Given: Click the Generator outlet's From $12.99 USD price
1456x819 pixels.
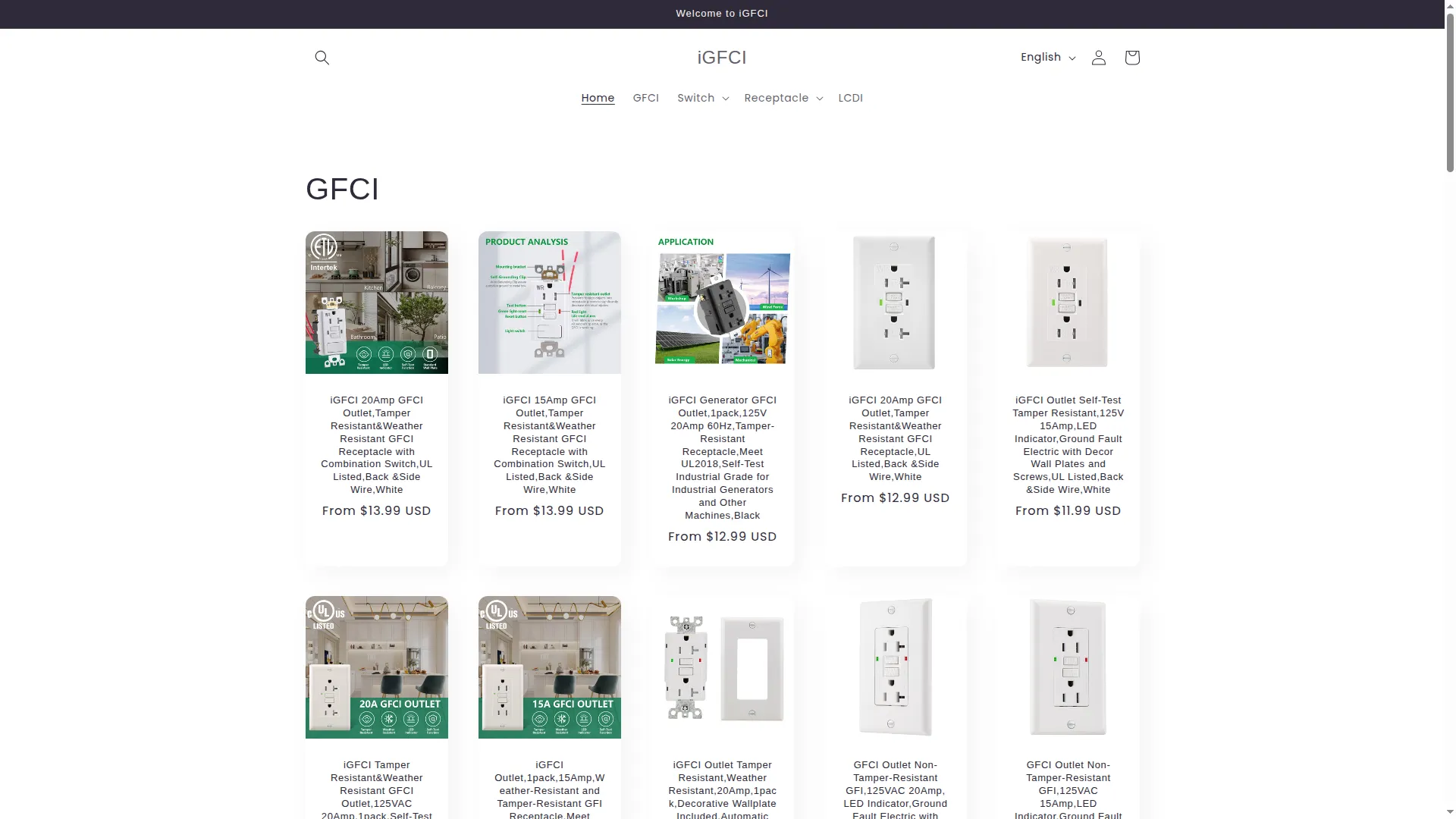Looking at the screenshot, I should pos(722,537).
